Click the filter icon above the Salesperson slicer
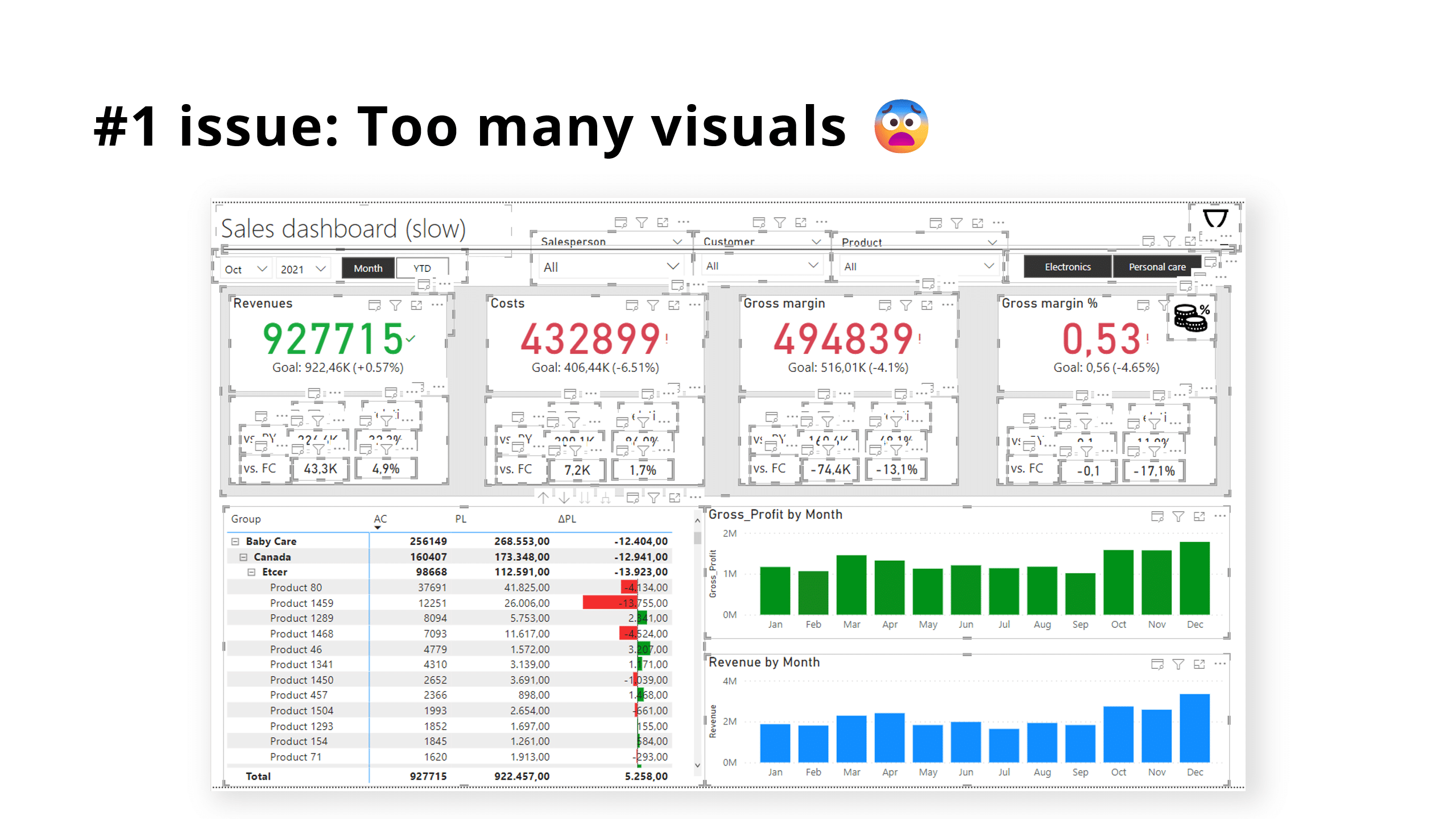1456x819 pixels. [x=642, y=223]
